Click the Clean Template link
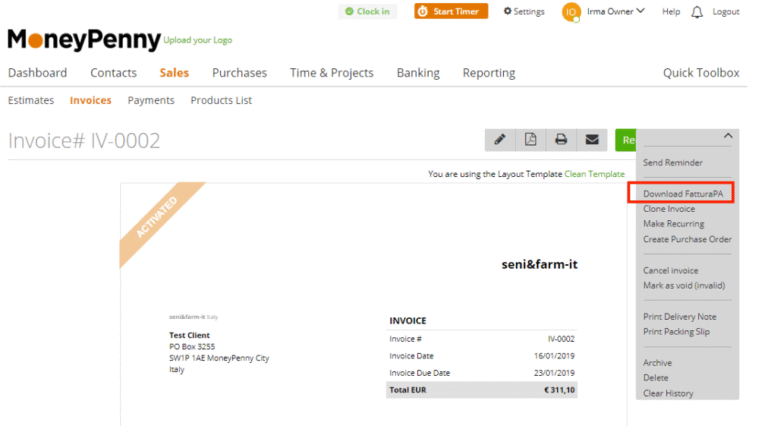 pyautogui.click(x=594, y=174)
